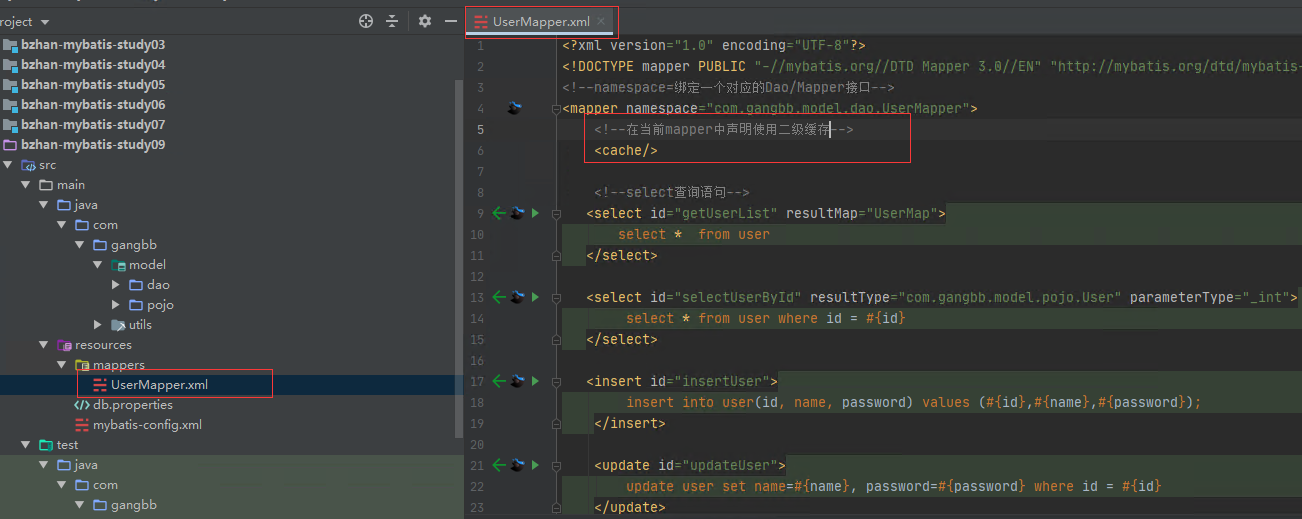Click "select * from user" code on line 10
The width and height of the screenshot is (1302, 519).
pyautogui.click(x=694, y=234)
